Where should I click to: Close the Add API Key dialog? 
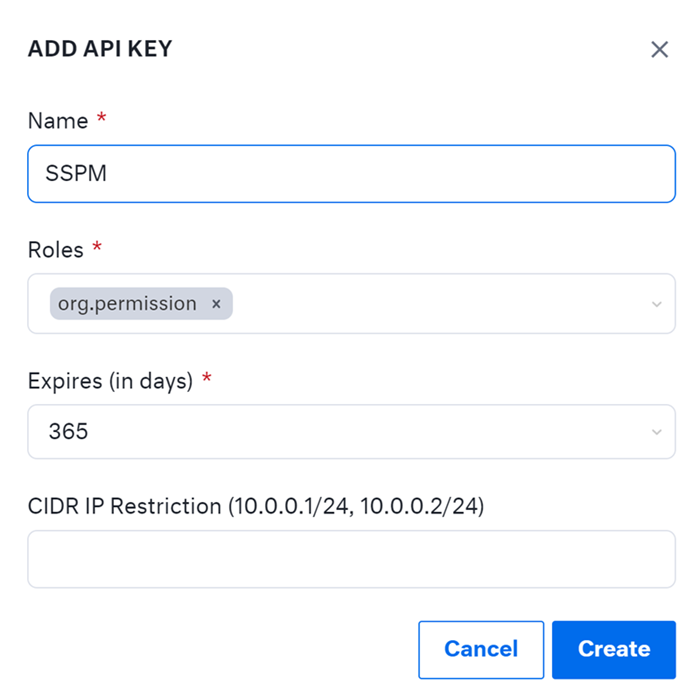tap(659, 50)
